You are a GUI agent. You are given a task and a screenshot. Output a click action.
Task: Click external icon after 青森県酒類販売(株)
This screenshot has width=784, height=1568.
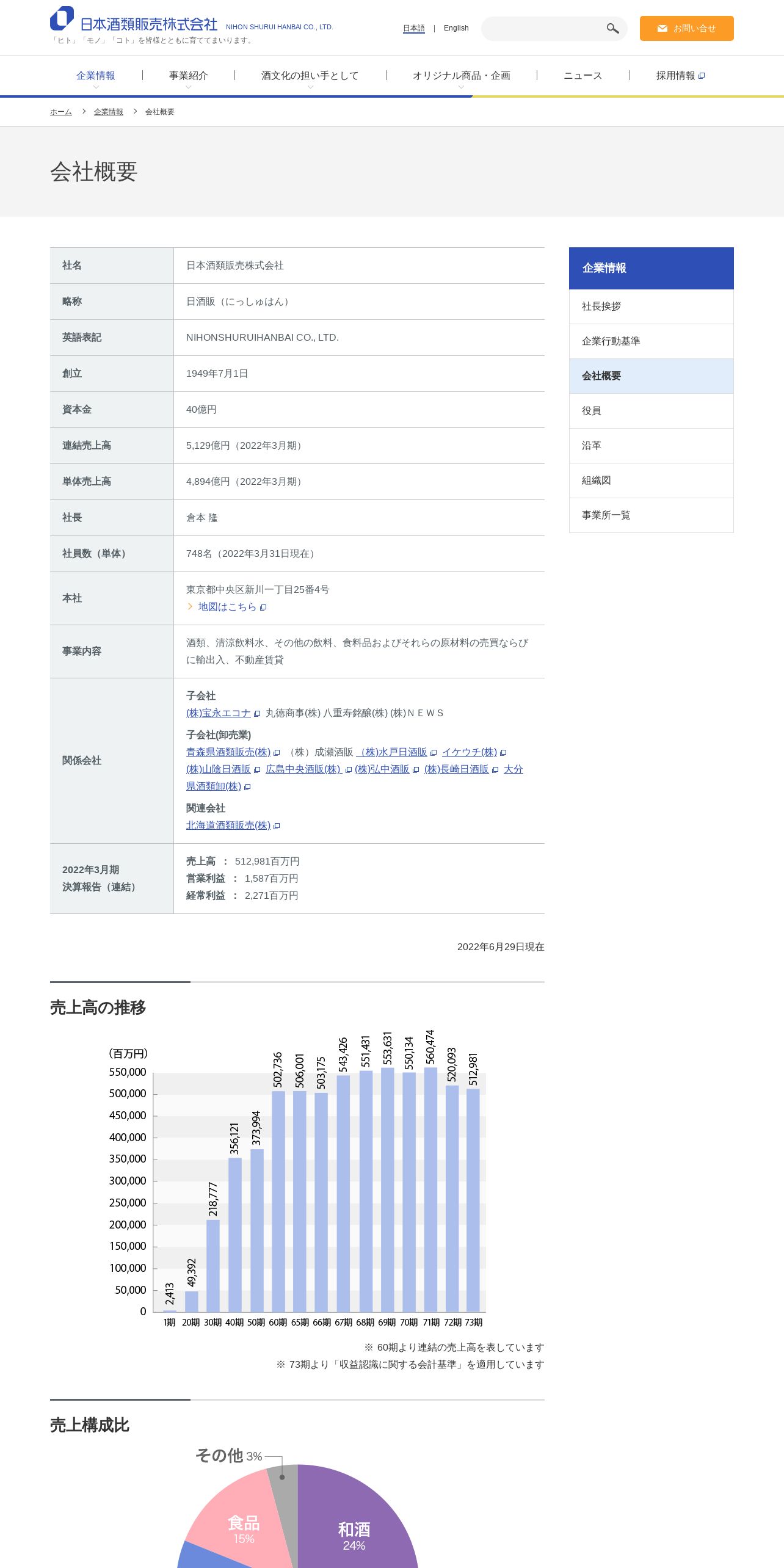[277, 752]
